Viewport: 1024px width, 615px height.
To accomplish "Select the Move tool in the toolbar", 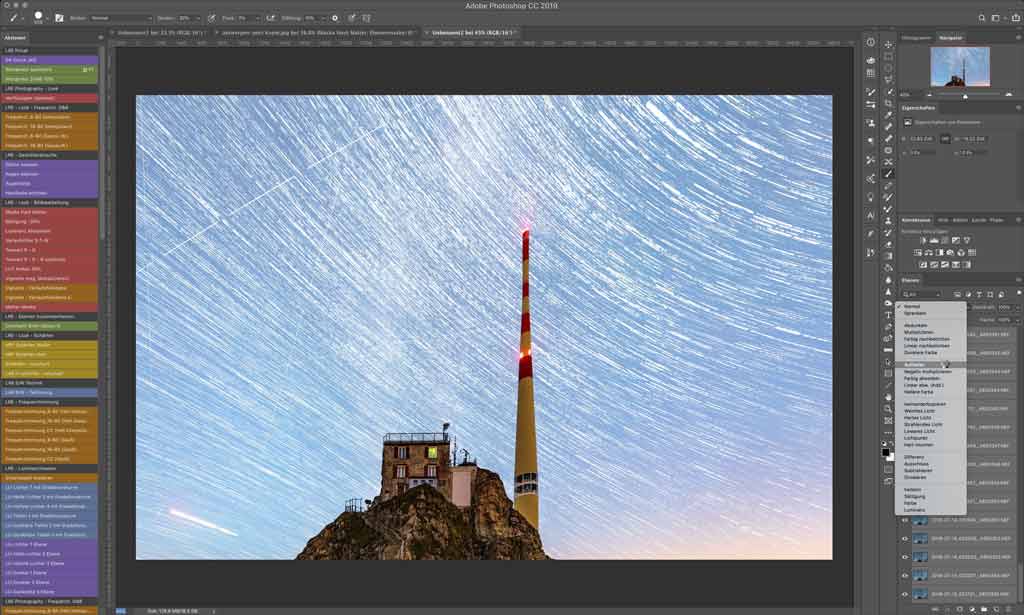I will click(x=888, y=44).
